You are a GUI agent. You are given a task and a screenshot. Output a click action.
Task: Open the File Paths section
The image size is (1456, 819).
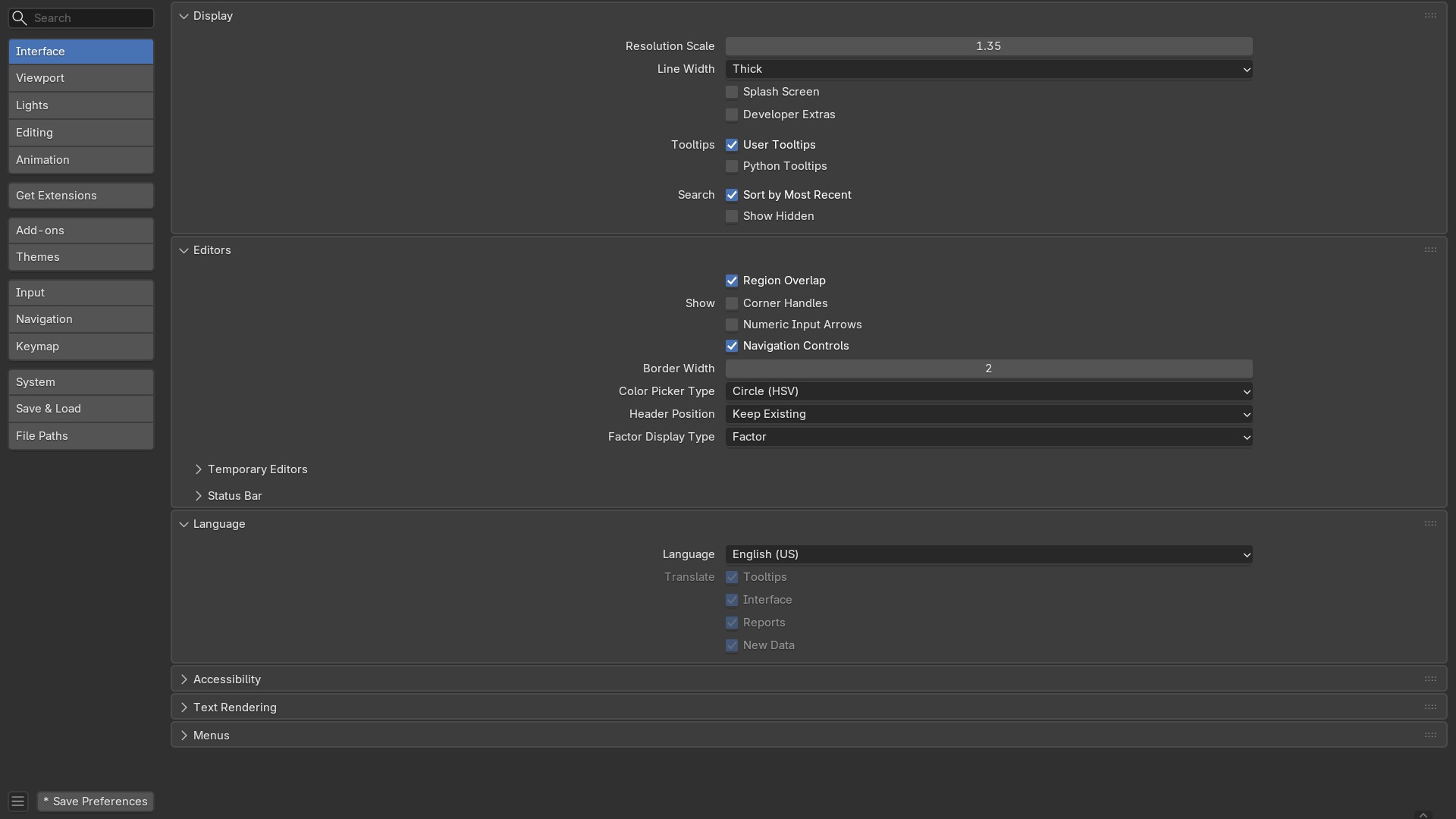click(81, 436)
